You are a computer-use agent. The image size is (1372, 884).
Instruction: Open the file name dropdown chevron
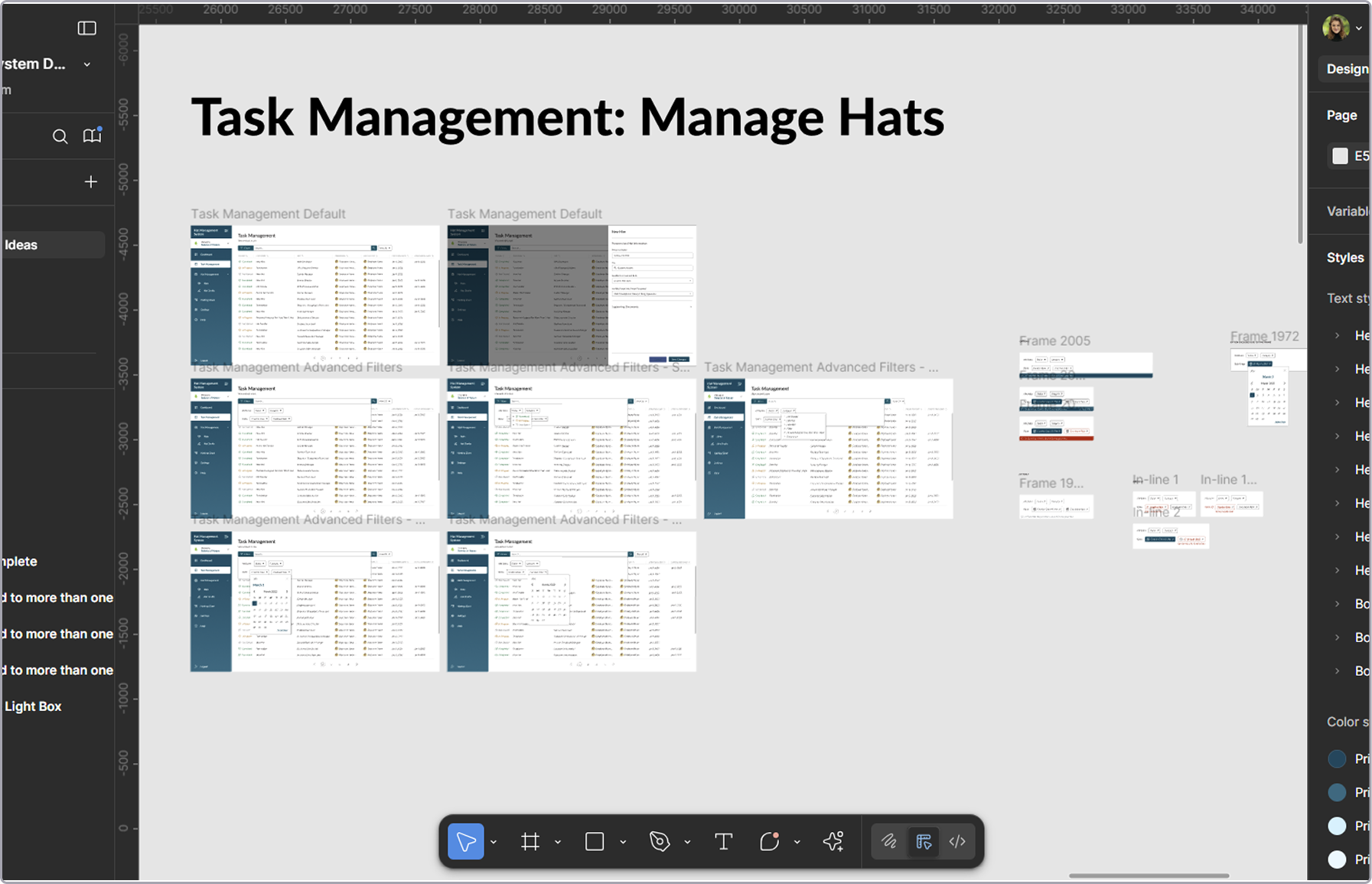click(87, 64)
